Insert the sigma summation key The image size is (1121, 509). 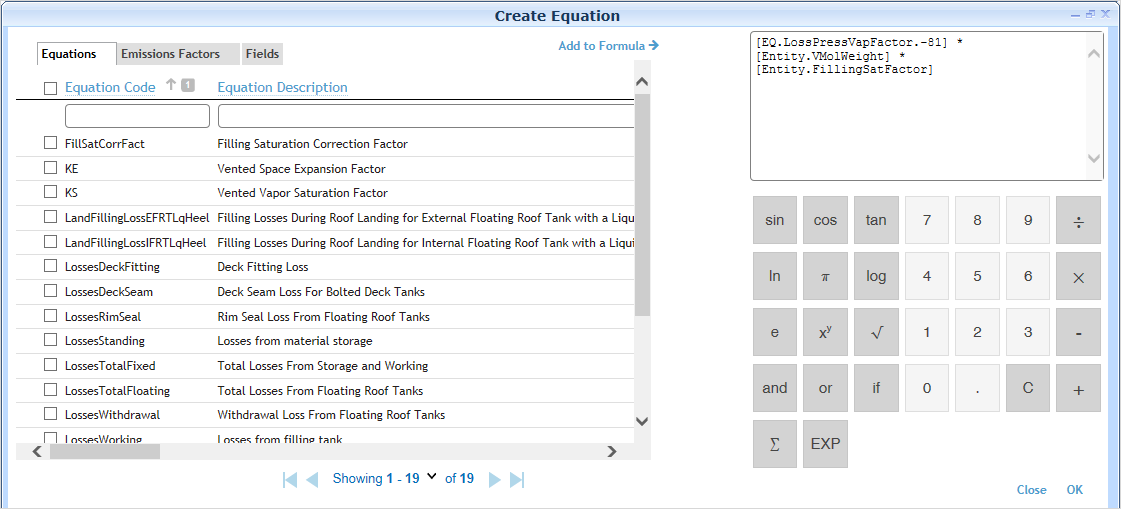774,444
